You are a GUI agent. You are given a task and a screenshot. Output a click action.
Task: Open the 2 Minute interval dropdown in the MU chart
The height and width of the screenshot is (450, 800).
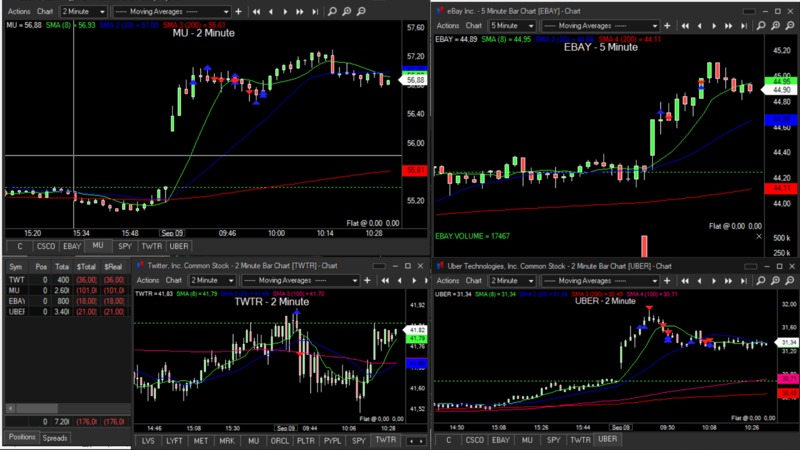(x=83, y=11)
